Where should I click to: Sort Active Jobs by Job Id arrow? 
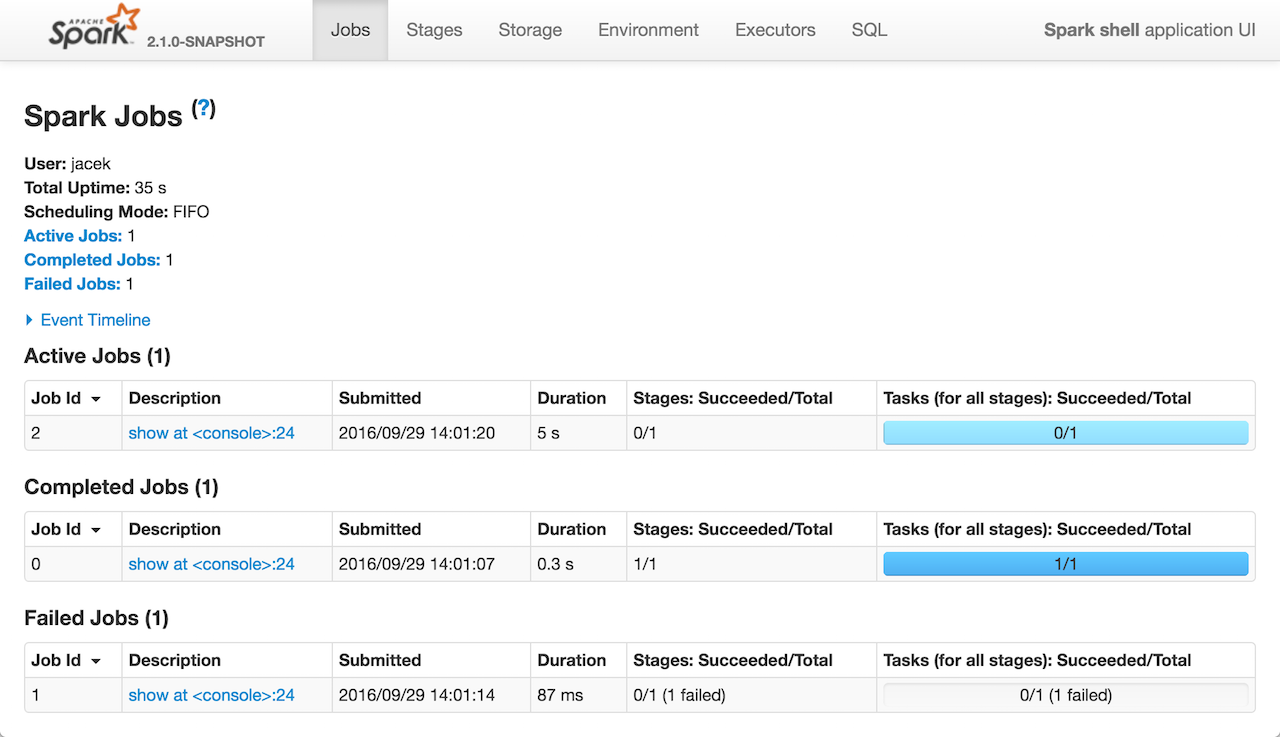(96, 399)
